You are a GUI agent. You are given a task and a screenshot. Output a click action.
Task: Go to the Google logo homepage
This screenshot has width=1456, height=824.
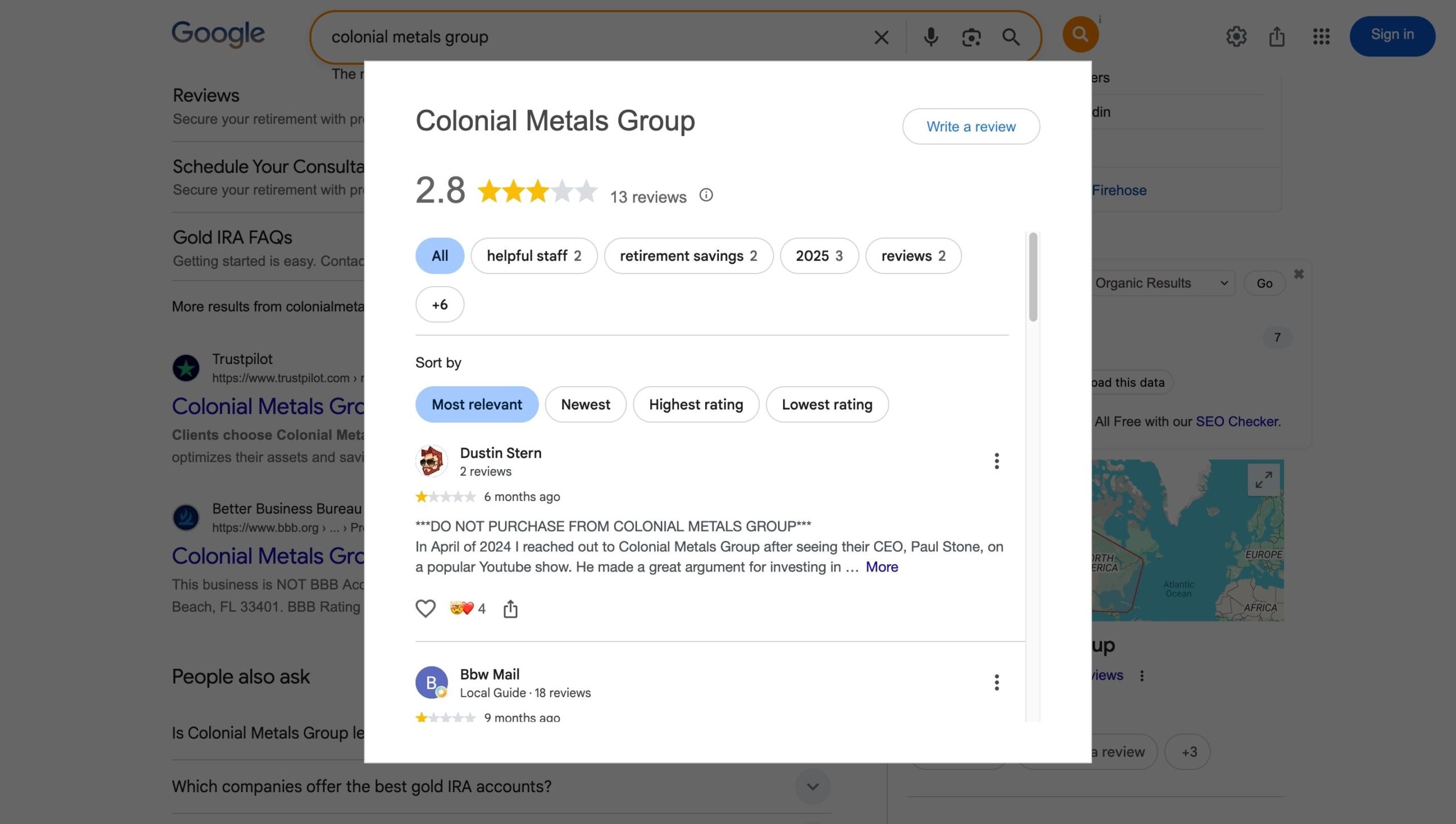218,34
